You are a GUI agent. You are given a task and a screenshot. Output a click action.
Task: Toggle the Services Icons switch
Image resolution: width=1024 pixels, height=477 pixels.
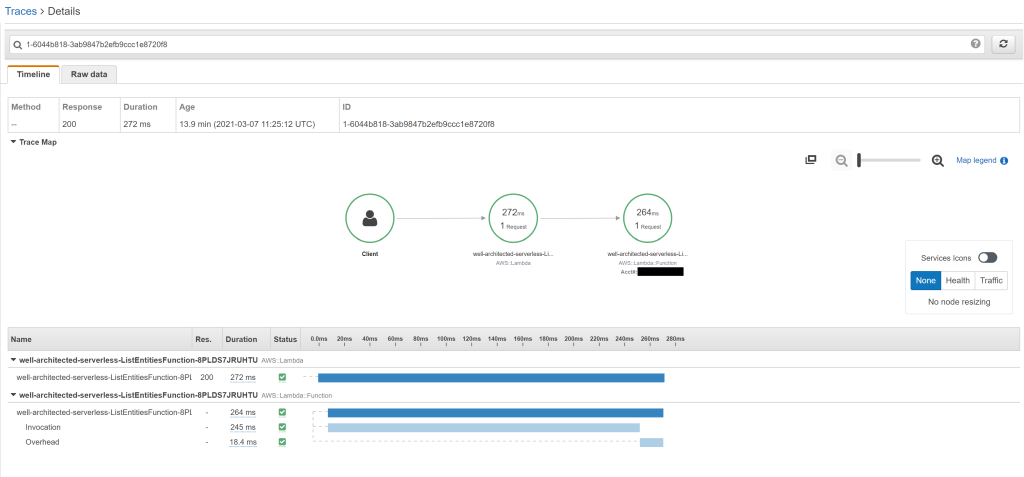(987, 258)
